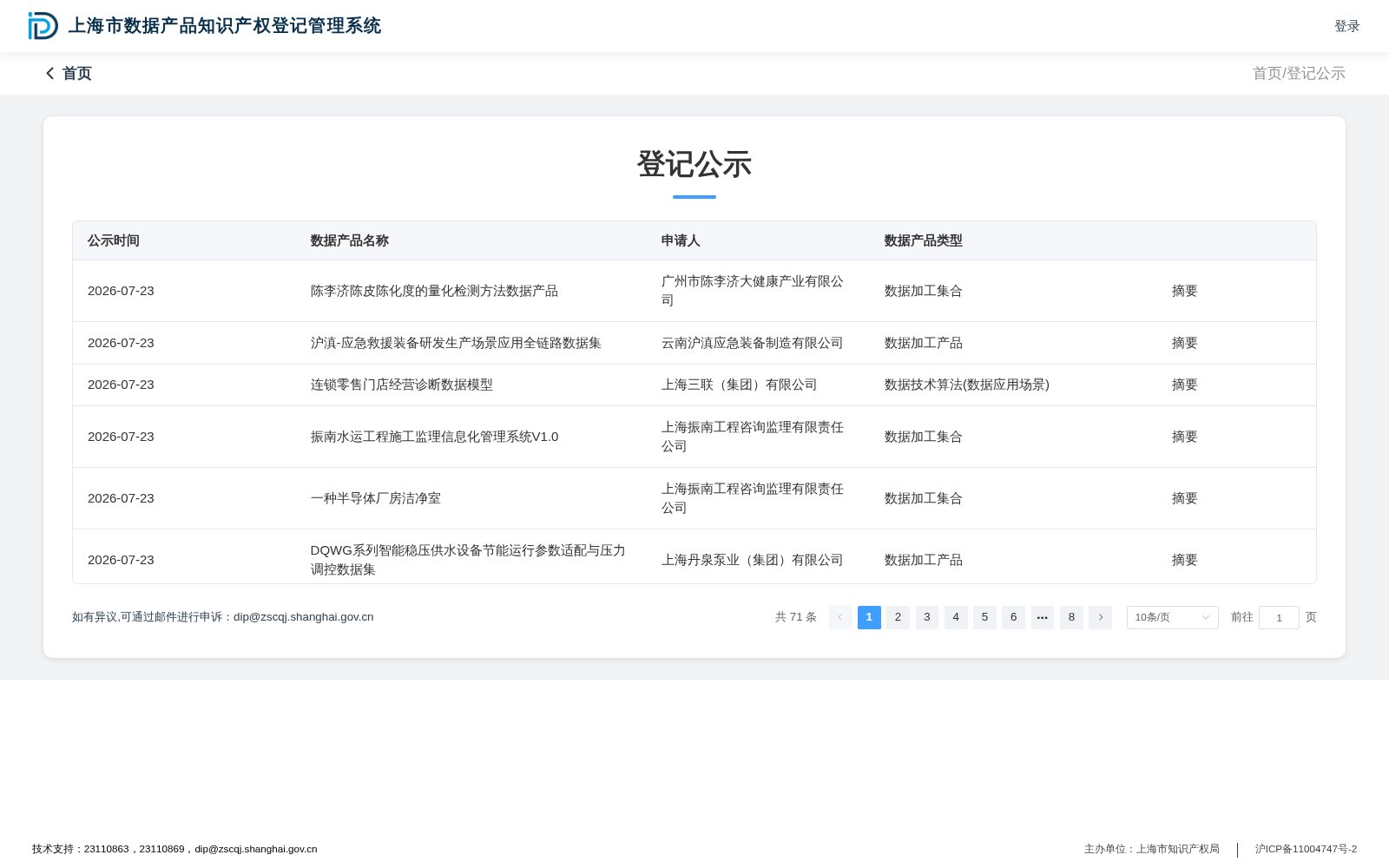The height and width of the screenshot is (868, 1389).
Task: Click the 登录 link in header
Action: tap(1347, 26)
